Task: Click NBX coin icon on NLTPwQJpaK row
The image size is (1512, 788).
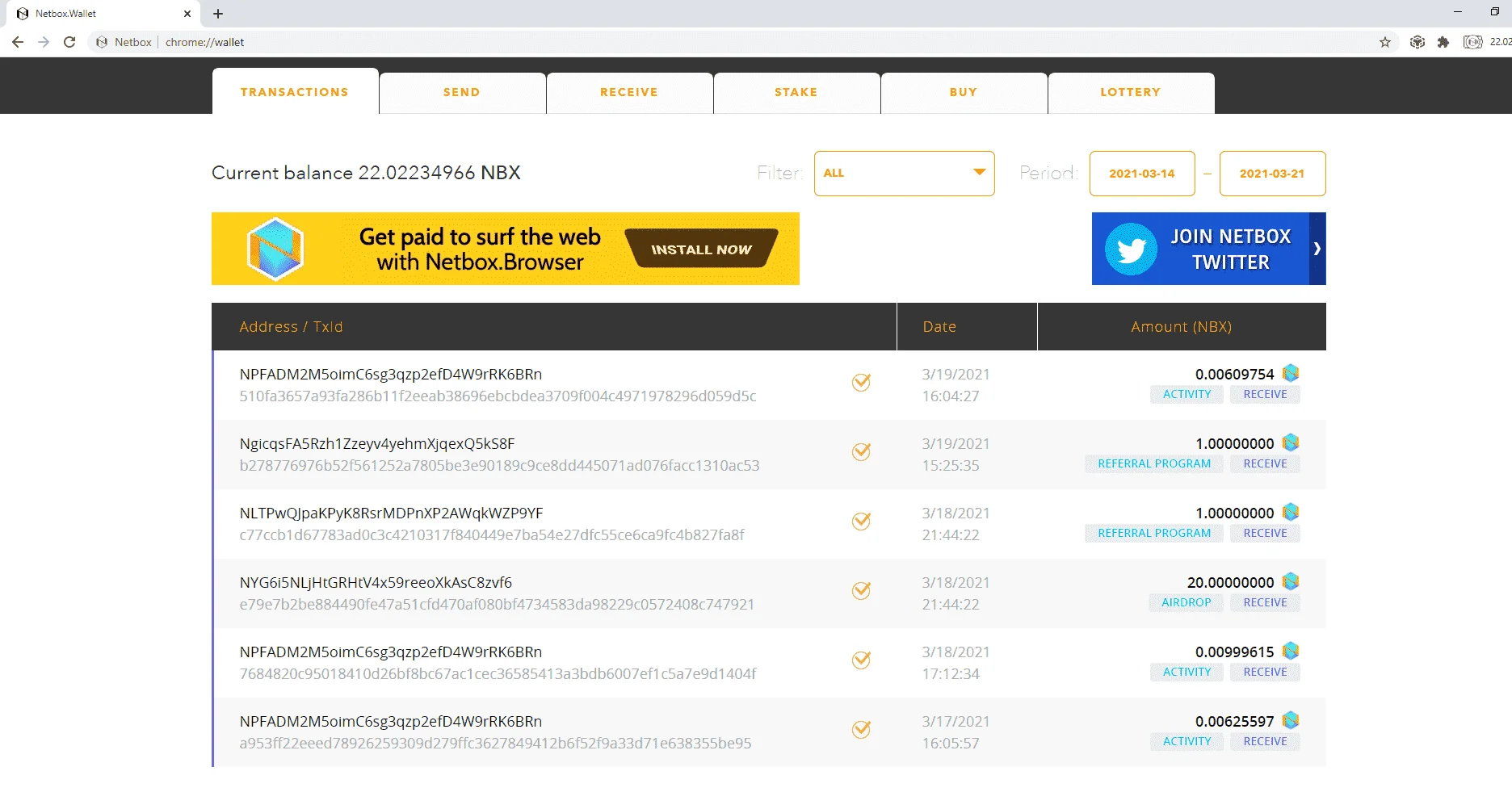Action: click(1291, 512)
